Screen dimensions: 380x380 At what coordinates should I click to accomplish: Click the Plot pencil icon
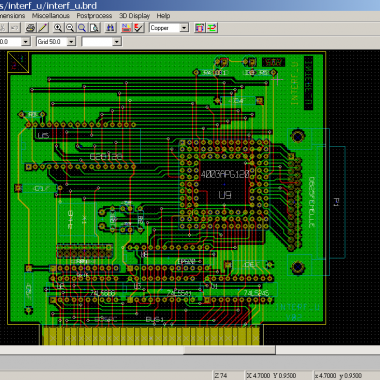(x=43, y=28)
